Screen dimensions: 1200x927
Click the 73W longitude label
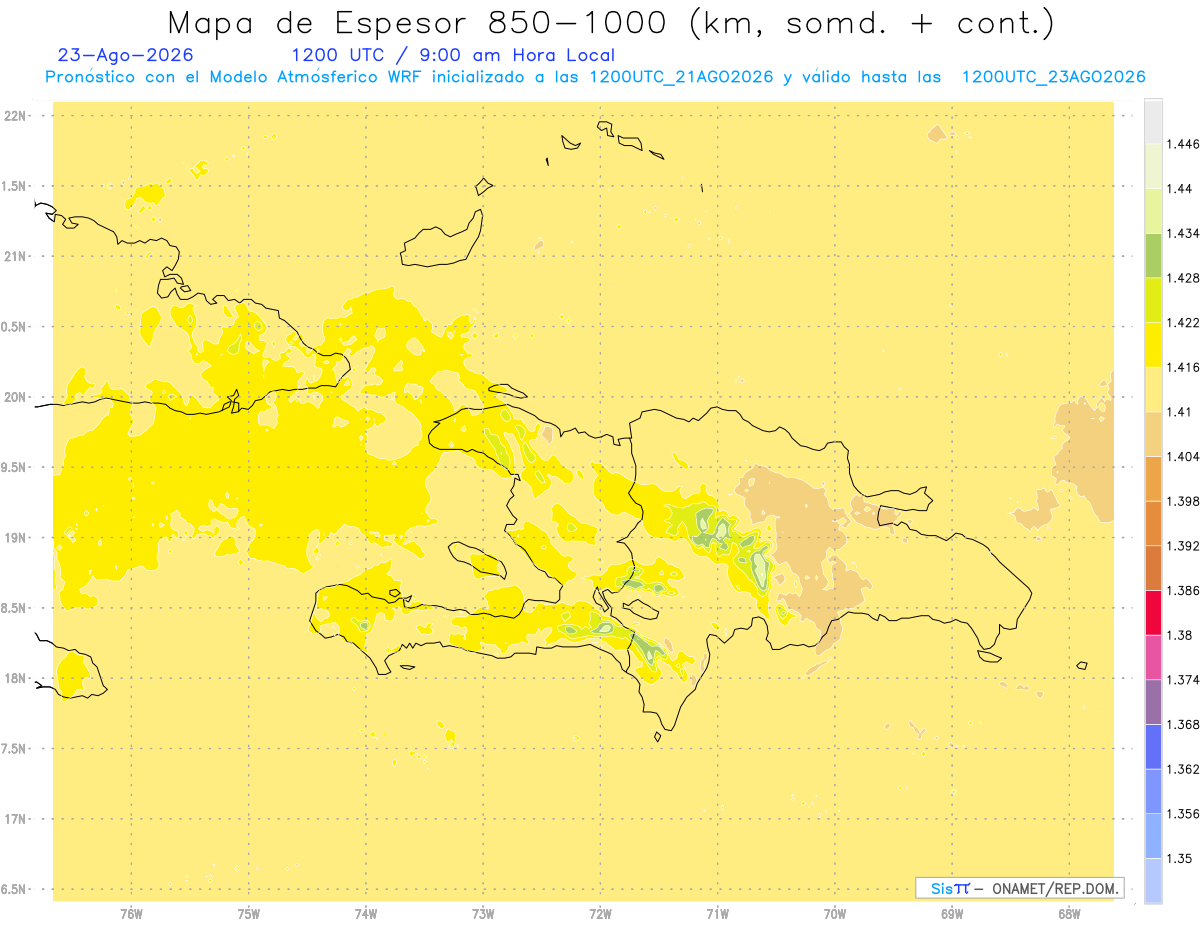point(483,914)
